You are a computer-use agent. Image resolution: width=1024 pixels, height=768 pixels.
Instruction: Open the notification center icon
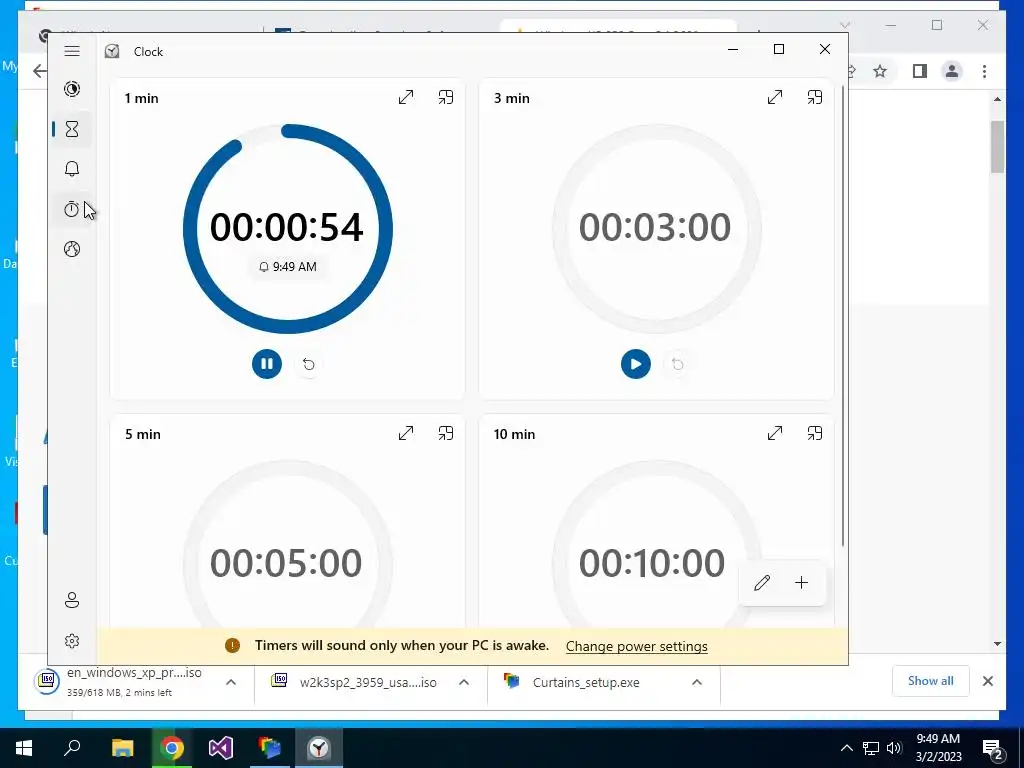993,748
